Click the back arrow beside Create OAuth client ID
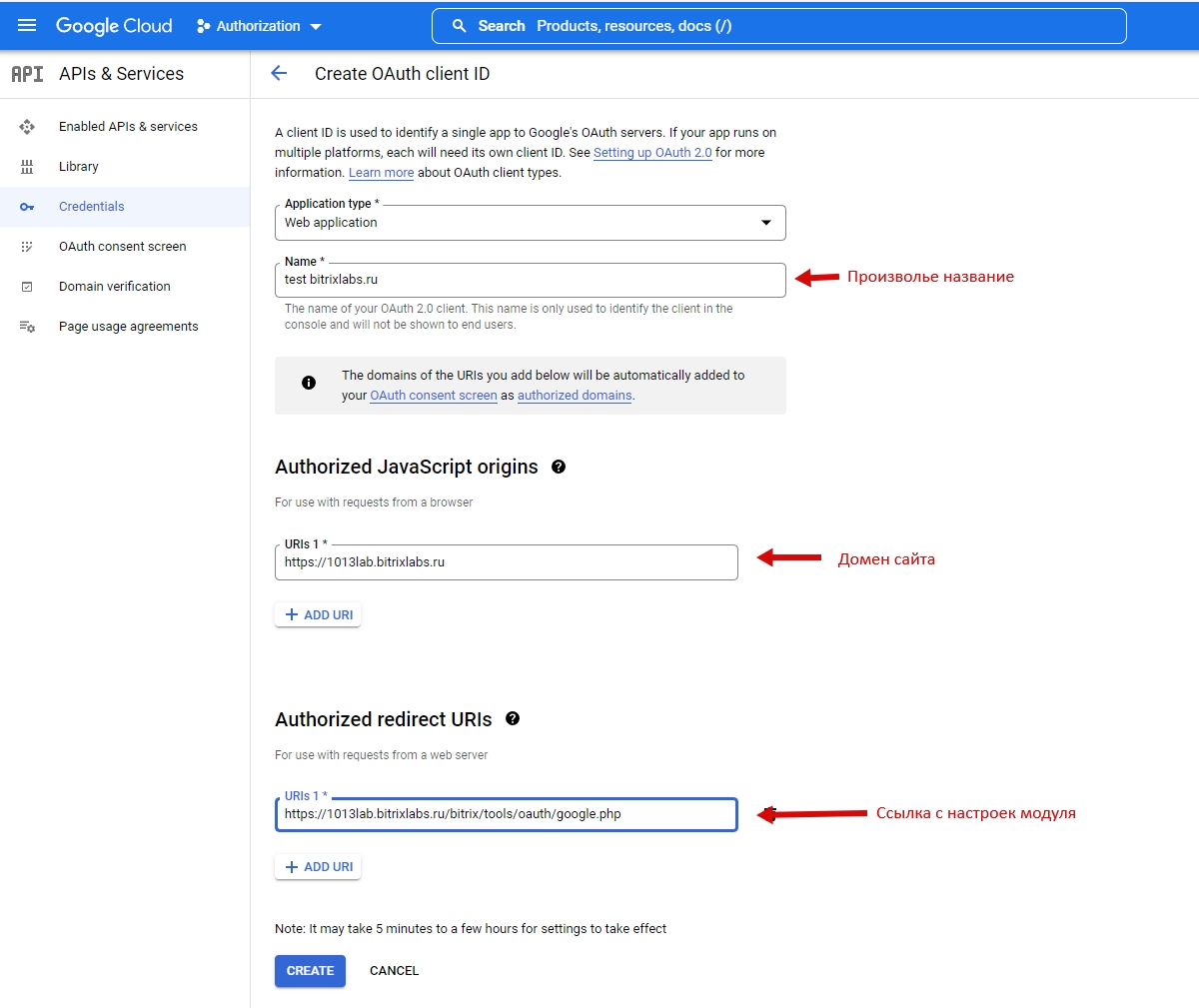 point(279,73)
